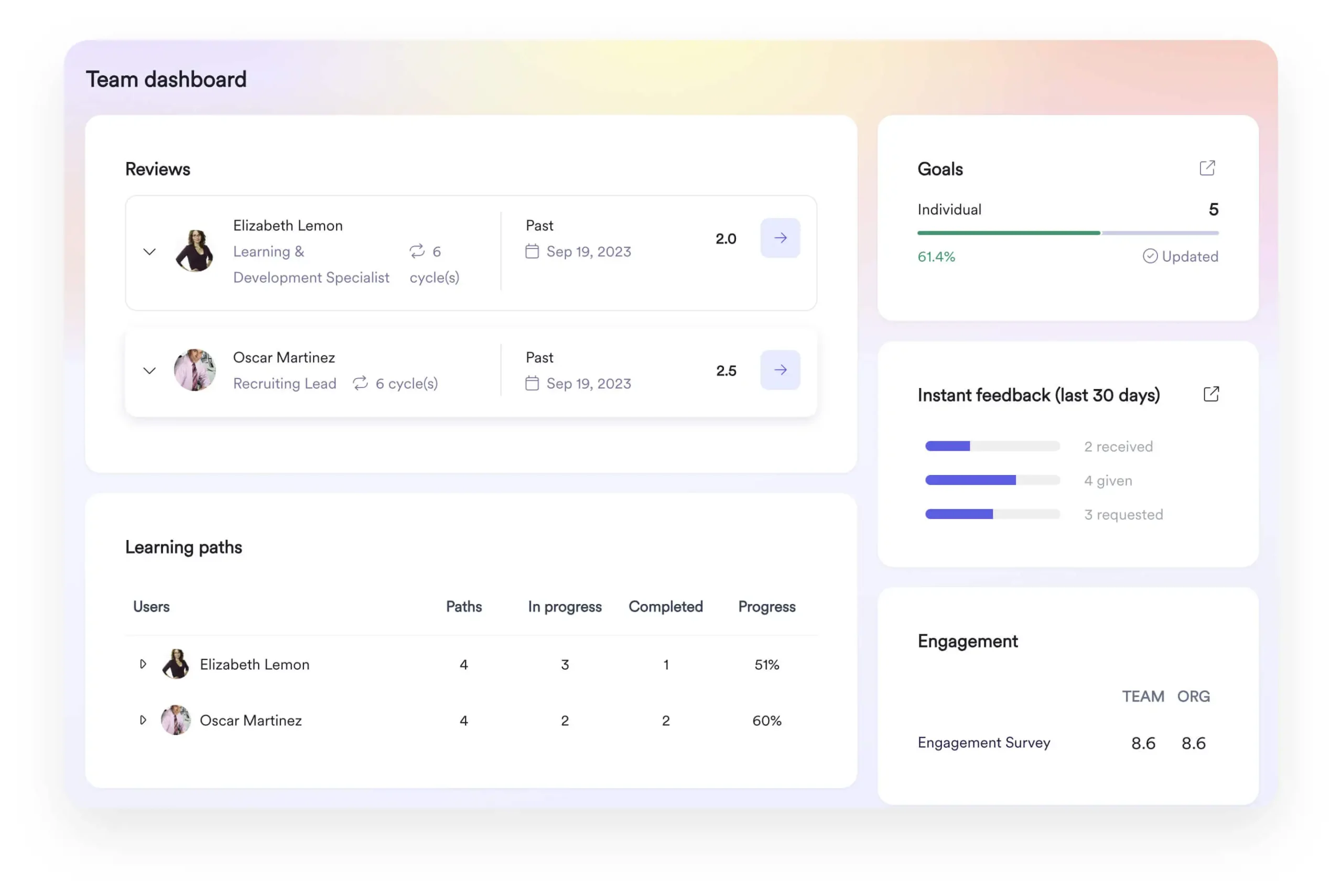Screen dimensions: 1342x896
Task: Click the cycles icon beside Oscar Martinez
Action: pyautogui.click(x=360, y=383)
